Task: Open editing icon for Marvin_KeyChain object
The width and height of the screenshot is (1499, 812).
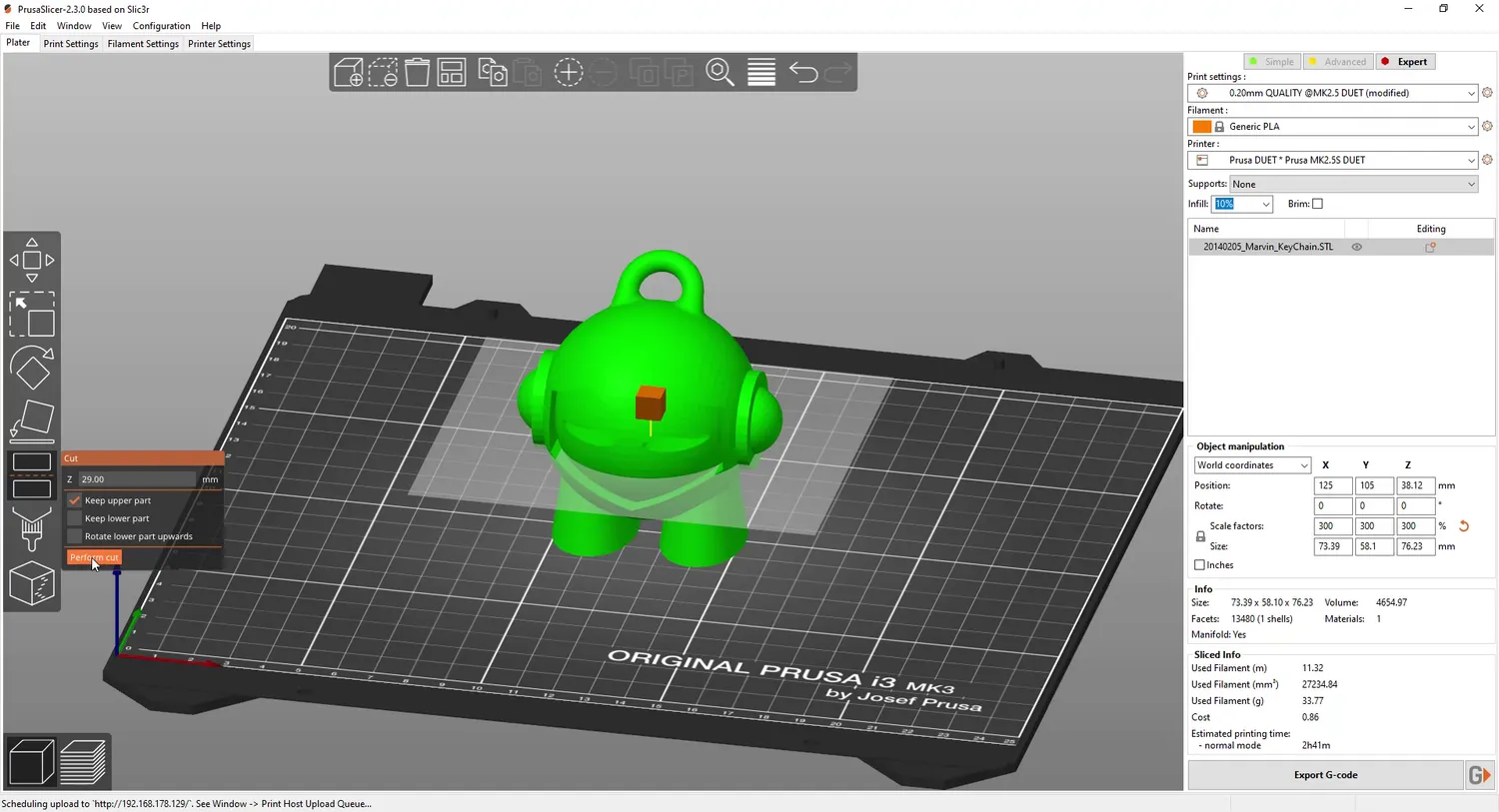Action: pyautogui.click(x=1431, y=247)
